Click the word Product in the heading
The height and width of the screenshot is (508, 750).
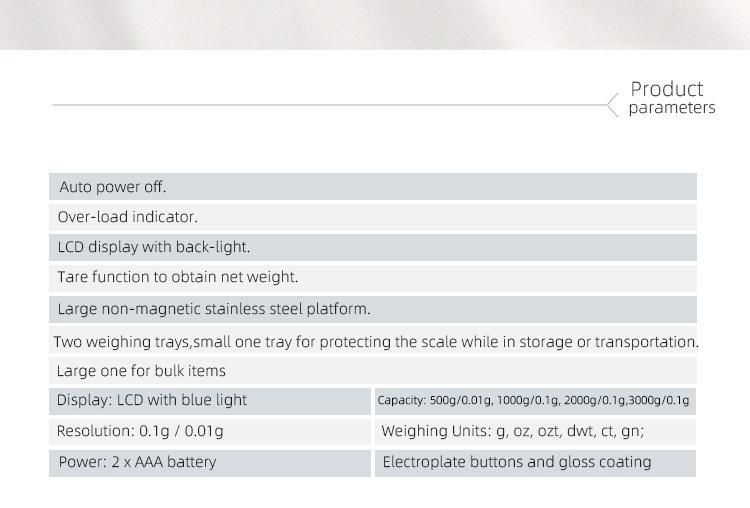pos(667,89)
